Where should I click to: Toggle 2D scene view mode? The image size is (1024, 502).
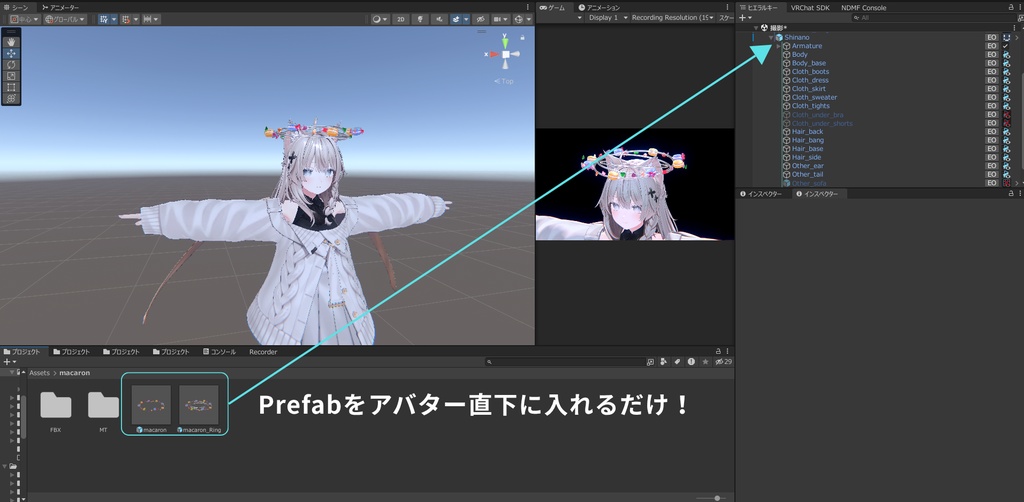tap(400, 19)
